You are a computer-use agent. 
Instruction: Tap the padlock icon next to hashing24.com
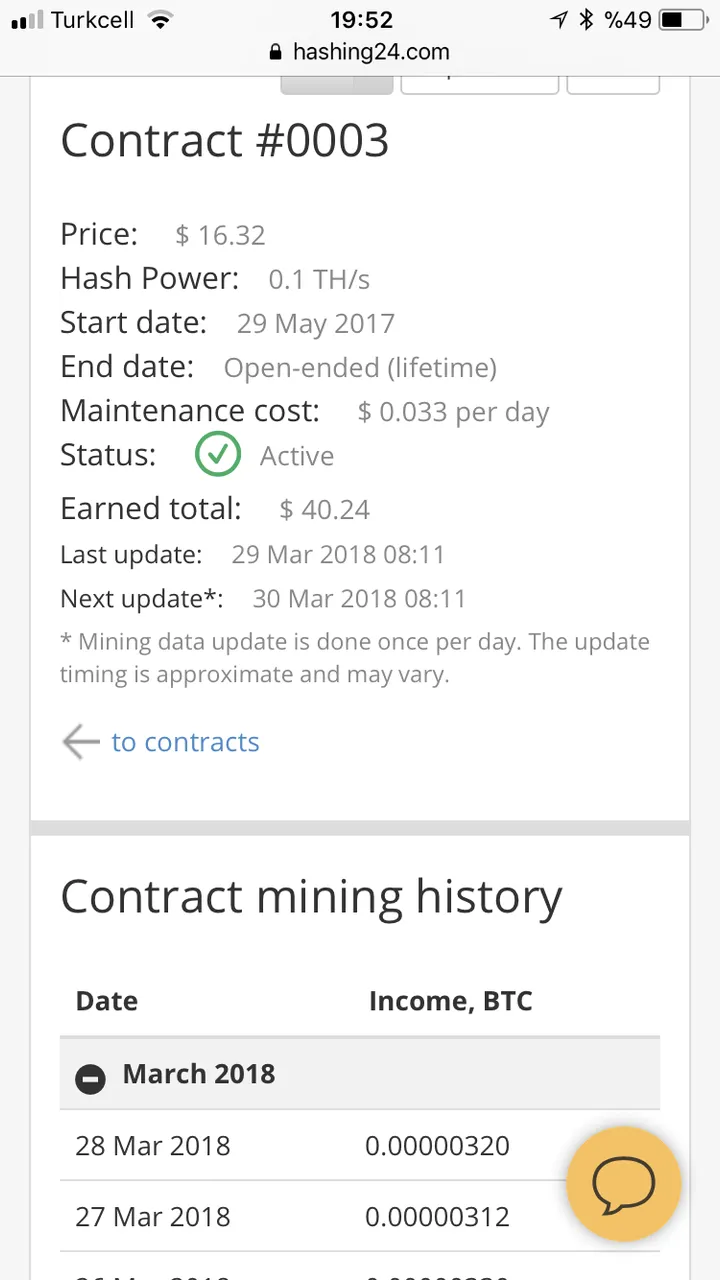click(x=277, y=52)
